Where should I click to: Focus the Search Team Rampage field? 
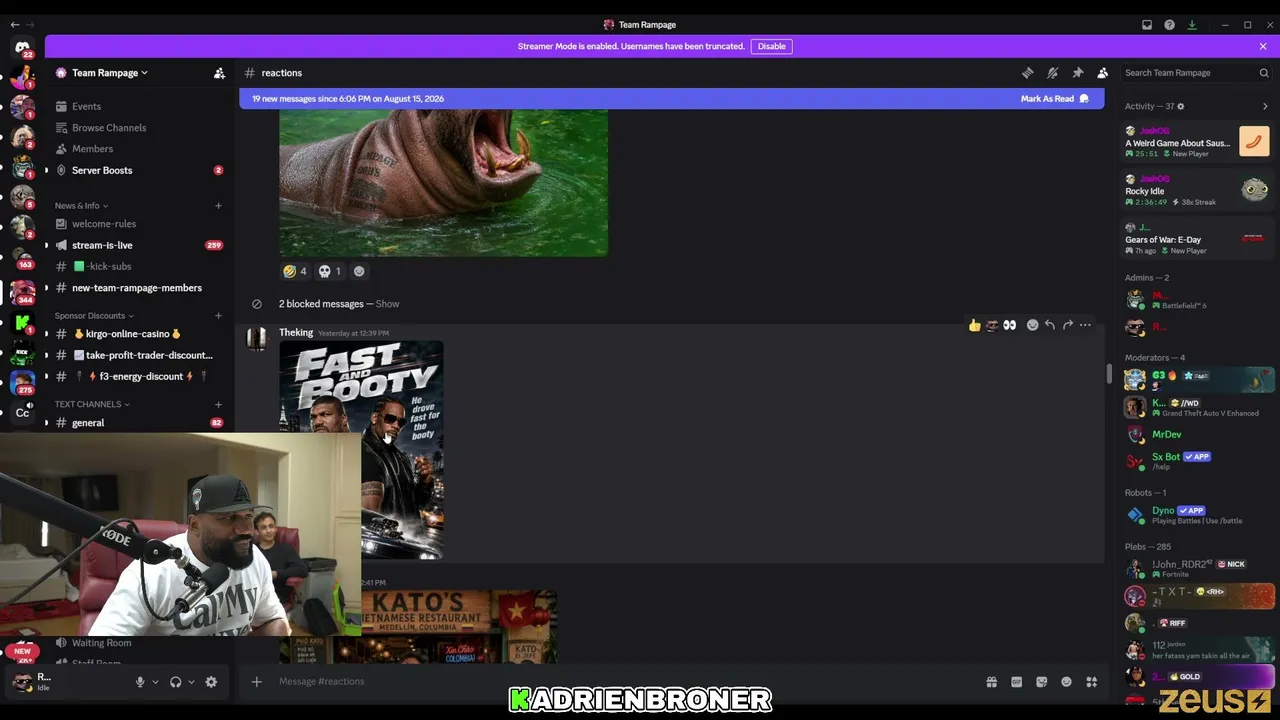(1196, 73)
